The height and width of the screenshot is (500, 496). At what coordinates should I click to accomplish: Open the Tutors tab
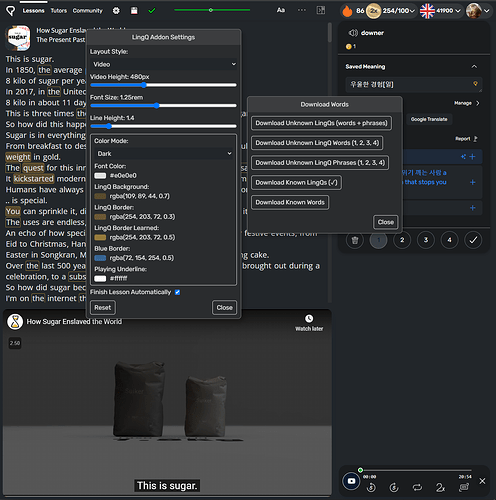click(59, 11)
